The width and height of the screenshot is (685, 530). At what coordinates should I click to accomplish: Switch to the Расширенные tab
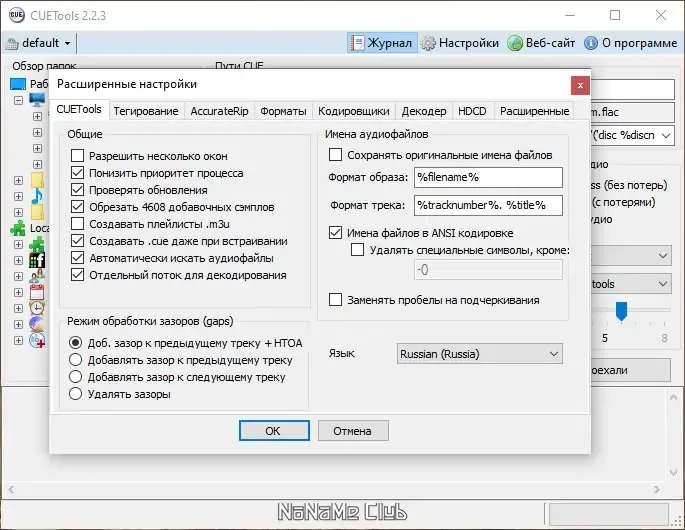(534, 111)
